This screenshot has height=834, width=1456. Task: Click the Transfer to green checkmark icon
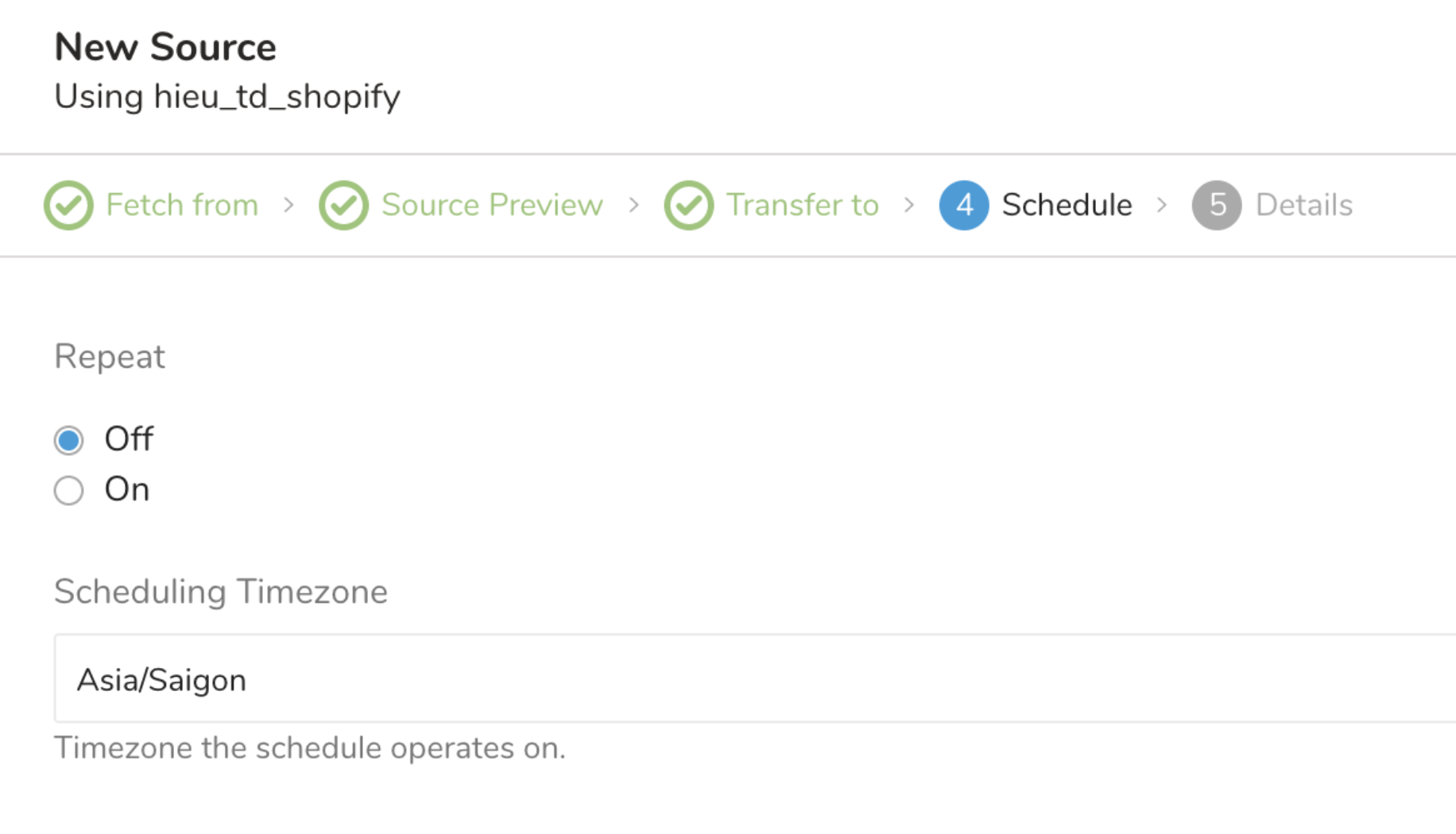688,206
